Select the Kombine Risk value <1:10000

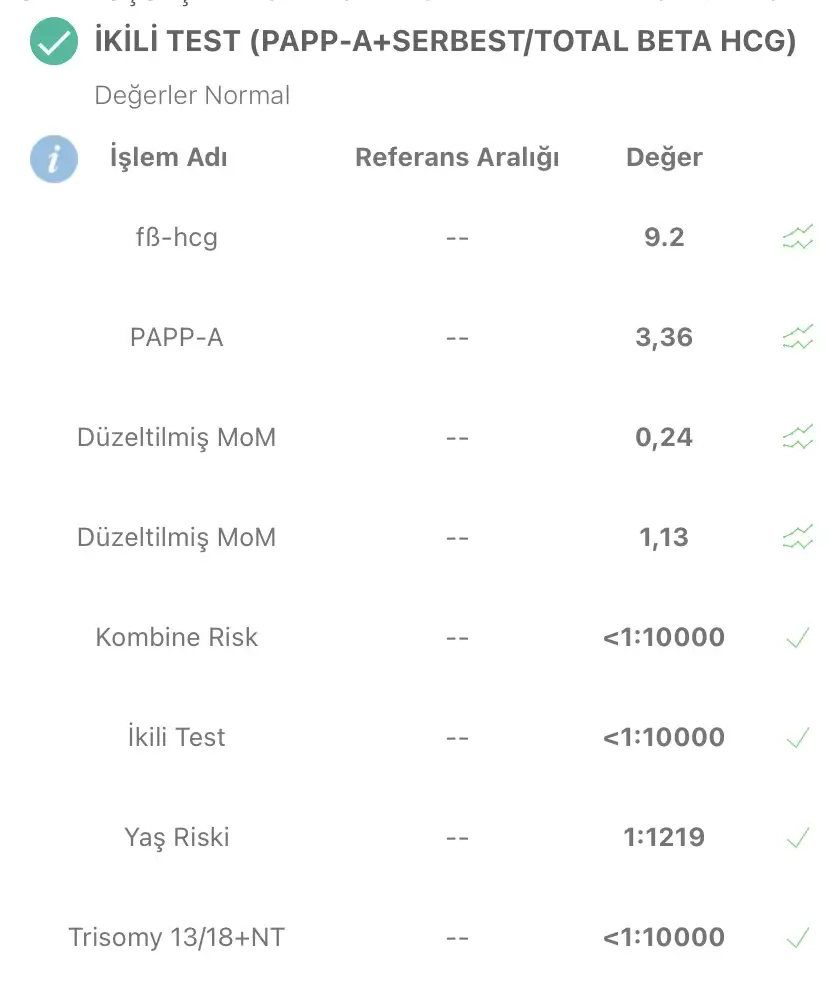tap(664, 637)
